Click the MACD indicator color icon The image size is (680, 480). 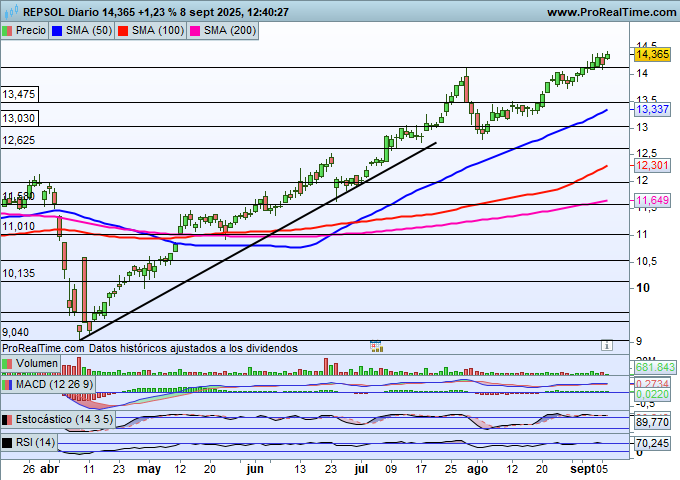(8, 384)
